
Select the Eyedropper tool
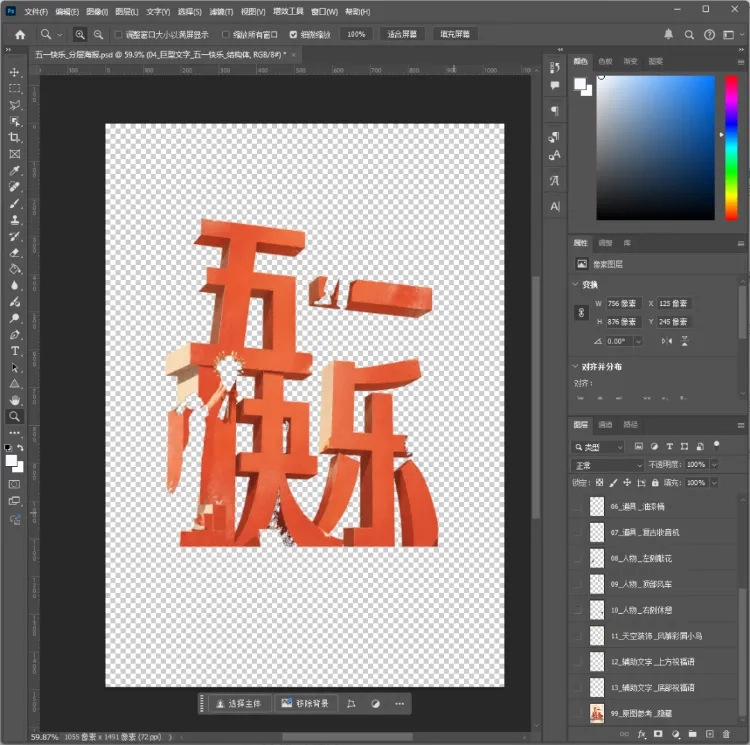pyautogui.click(x=14, y=171)
